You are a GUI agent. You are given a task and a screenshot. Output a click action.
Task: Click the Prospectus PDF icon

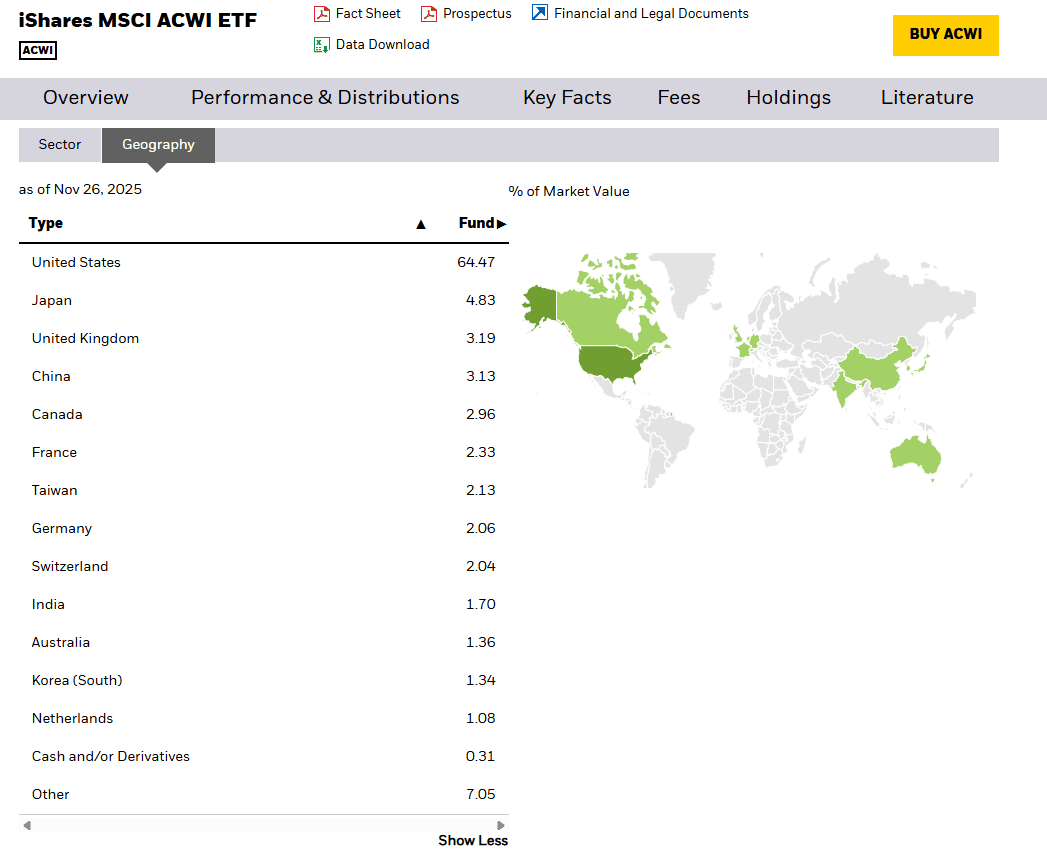pos(429,14)
